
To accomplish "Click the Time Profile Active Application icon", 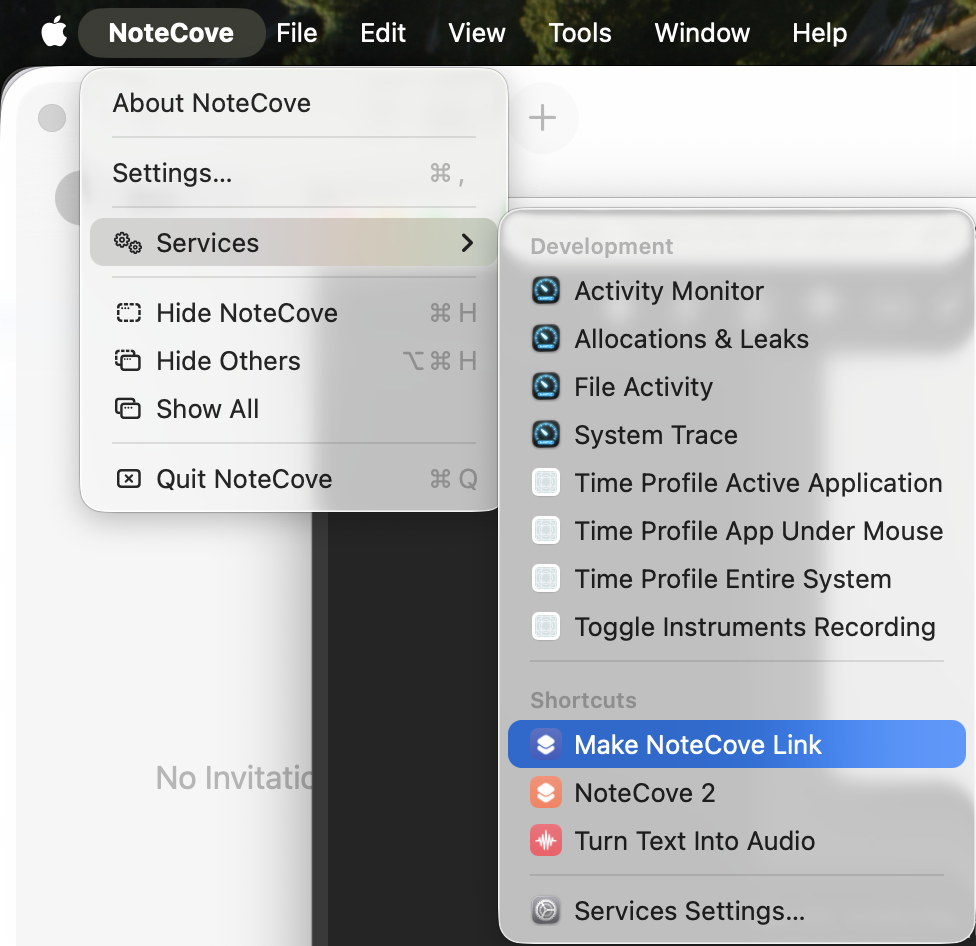I will pyautogui.click(x=546, y=482).
